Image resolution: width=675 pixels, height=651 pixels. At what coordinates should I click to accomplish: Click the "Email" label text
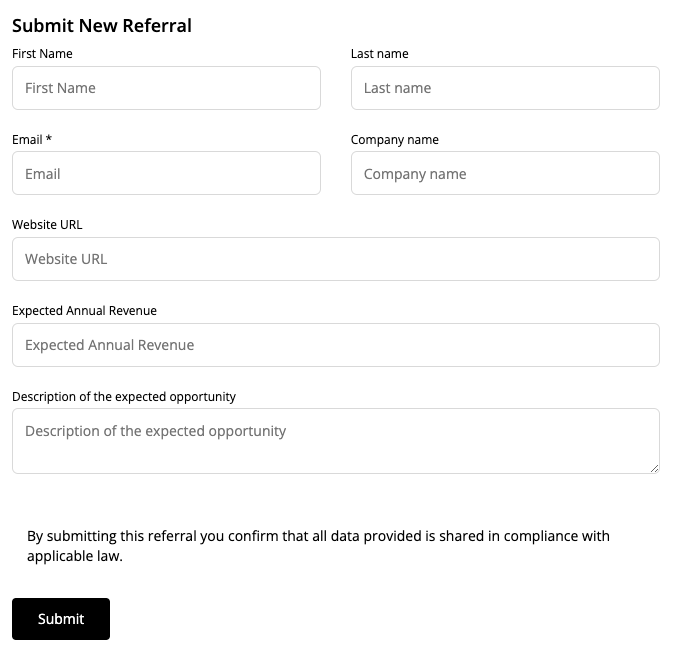click(27, 140)
